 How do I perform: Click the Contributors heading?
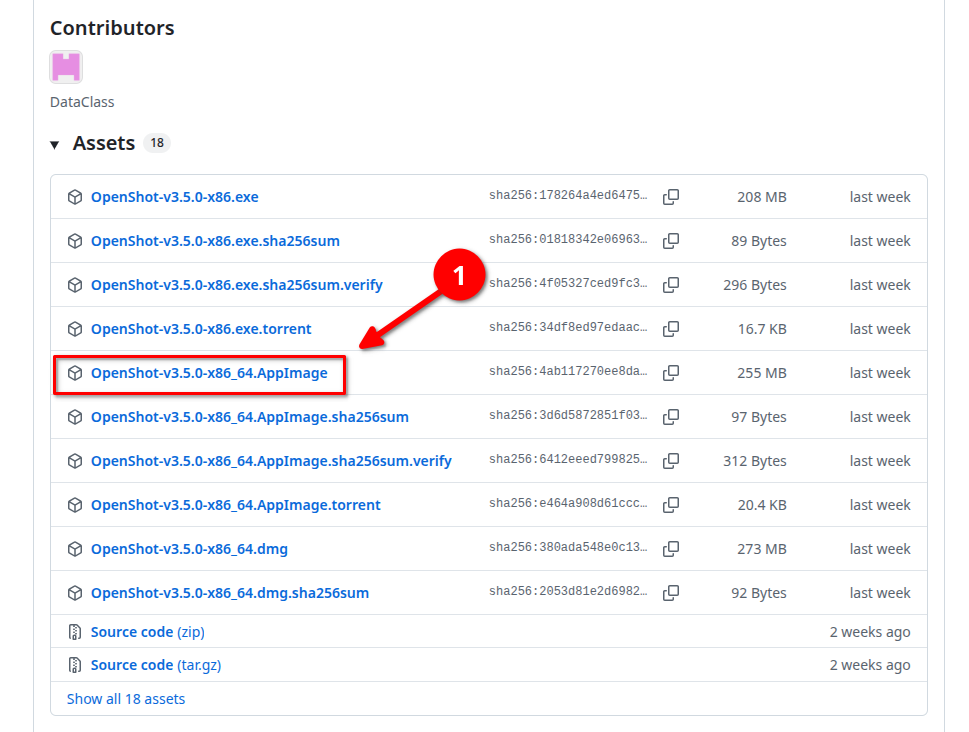click(x=112, y=28)
